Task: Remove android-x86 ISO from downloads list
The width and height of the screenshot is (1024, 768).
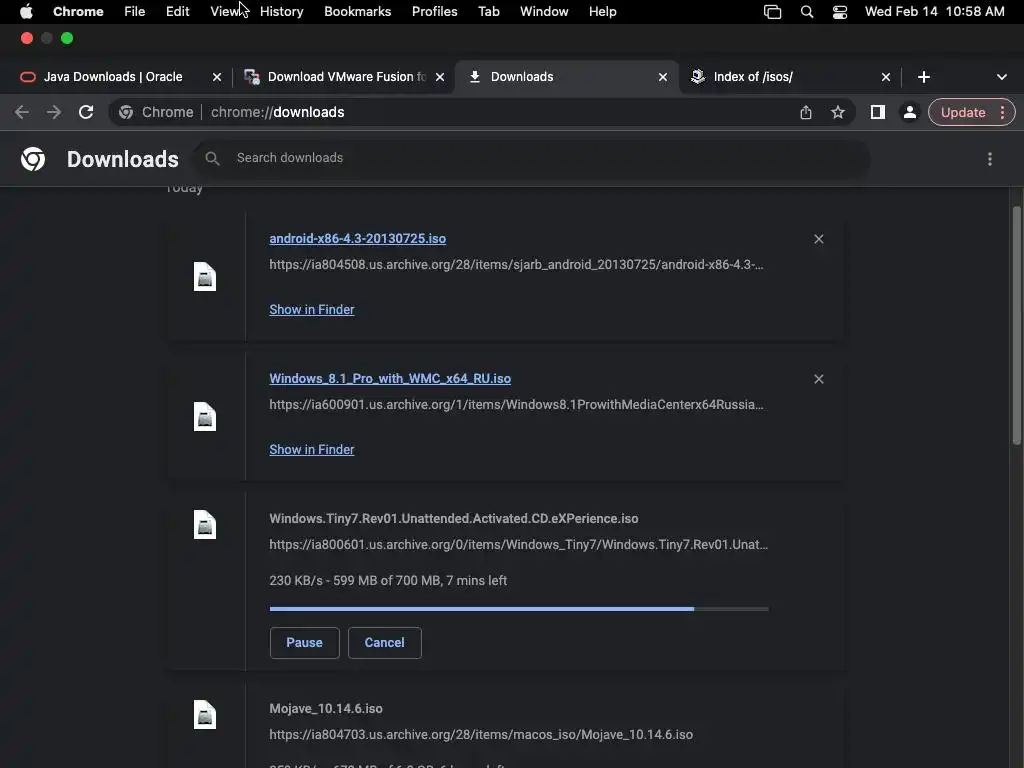Action: pyautogui.click(x=819, y=239)
